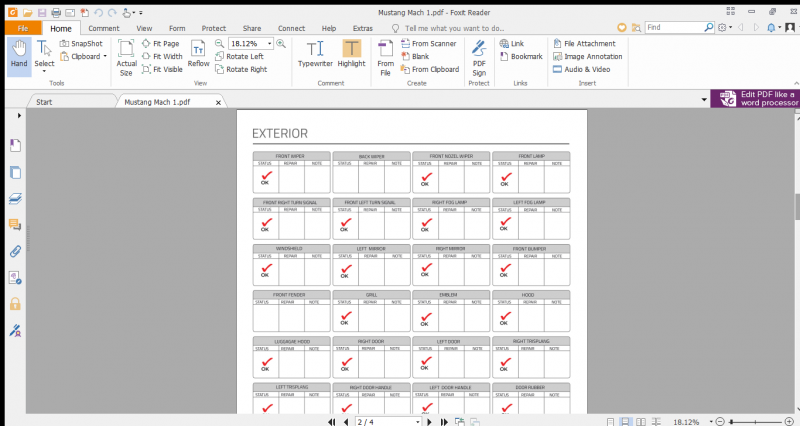Insert a Link
The image size is (800, 426).
[512, 43]
